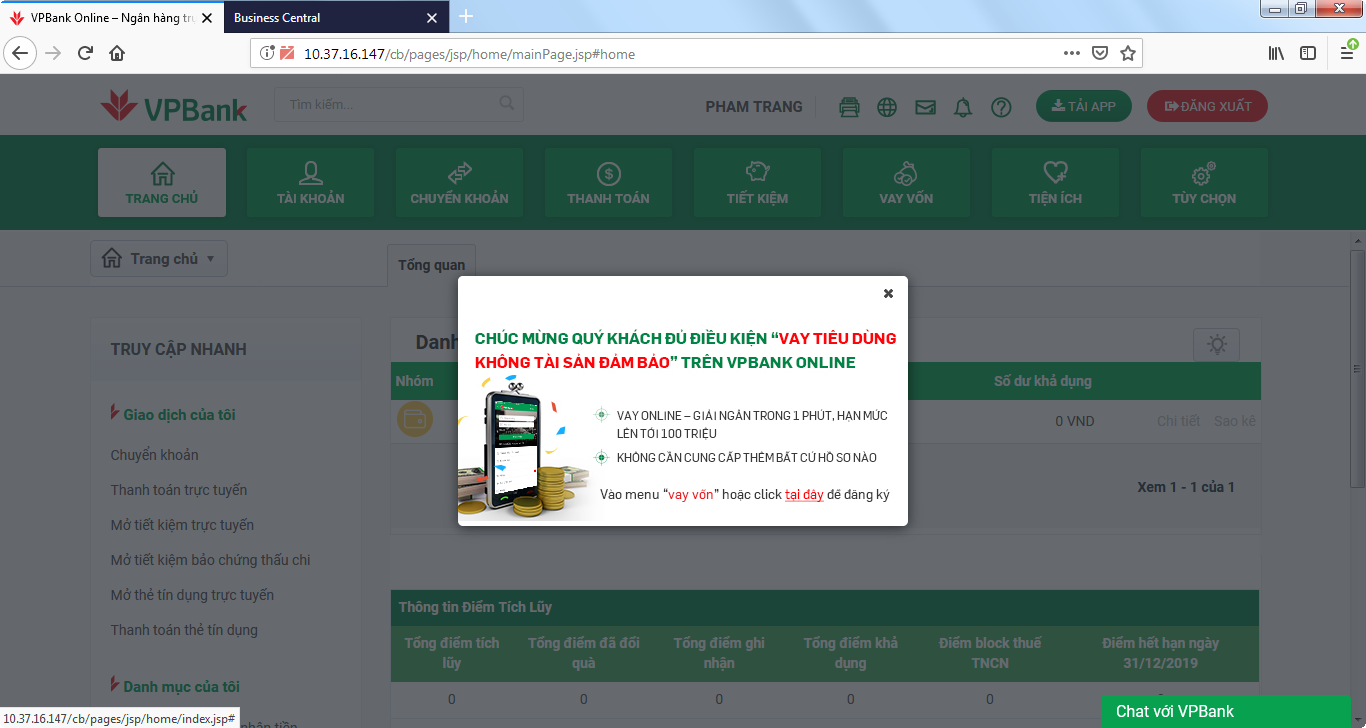Screen dimensions: 1366x728
Task: Click the browser home button
Action: pos(117,53)
